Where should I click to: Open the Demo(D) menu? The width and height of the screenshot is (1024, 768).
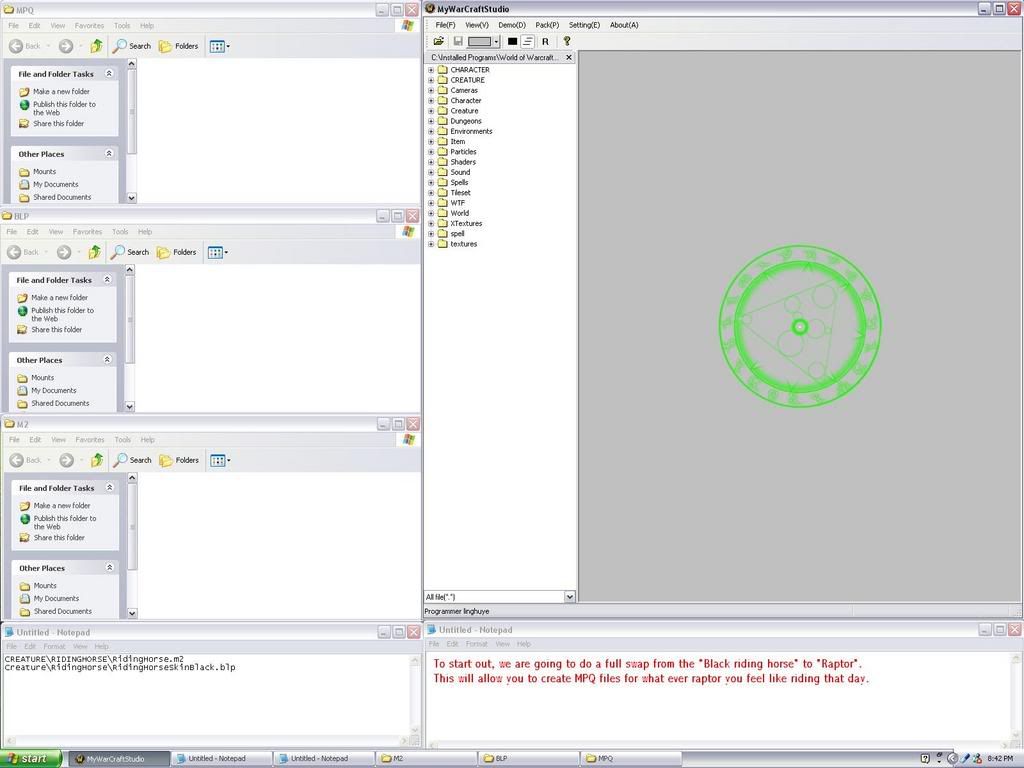tap(512, 25)
